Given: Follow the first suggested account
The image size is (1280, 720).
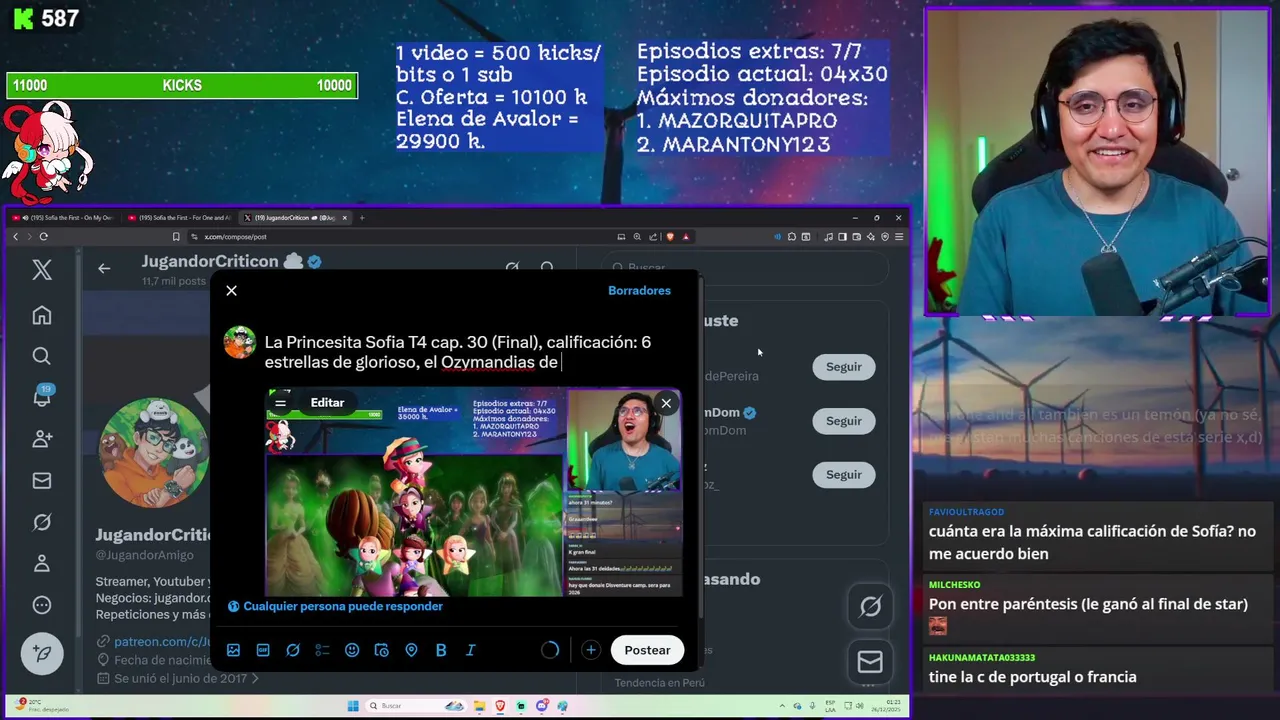Looking at the screenshot, I should (843, 367).
